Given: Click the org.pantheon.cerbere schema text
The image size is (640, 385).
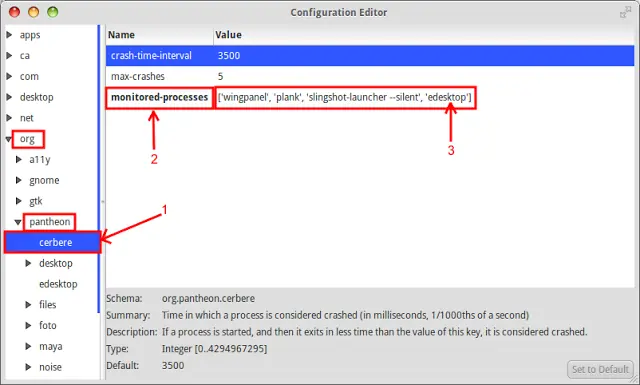Looking at the screenshot, I should tap(208, 298).
